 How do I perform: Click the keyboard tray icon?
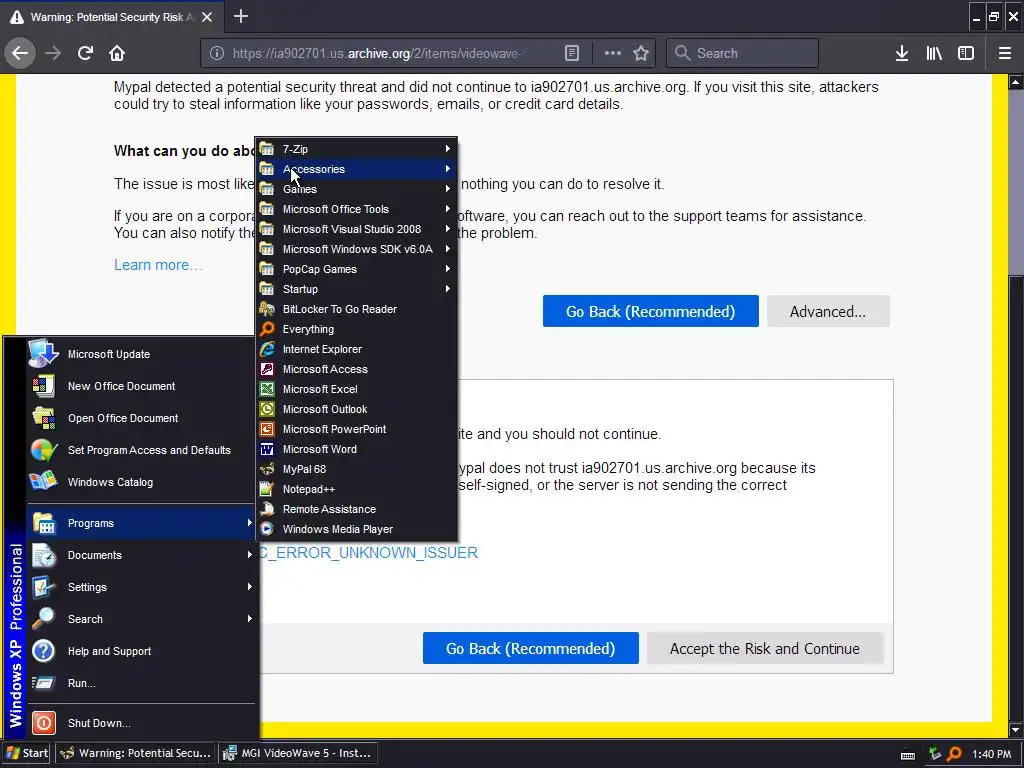(908, 755)
